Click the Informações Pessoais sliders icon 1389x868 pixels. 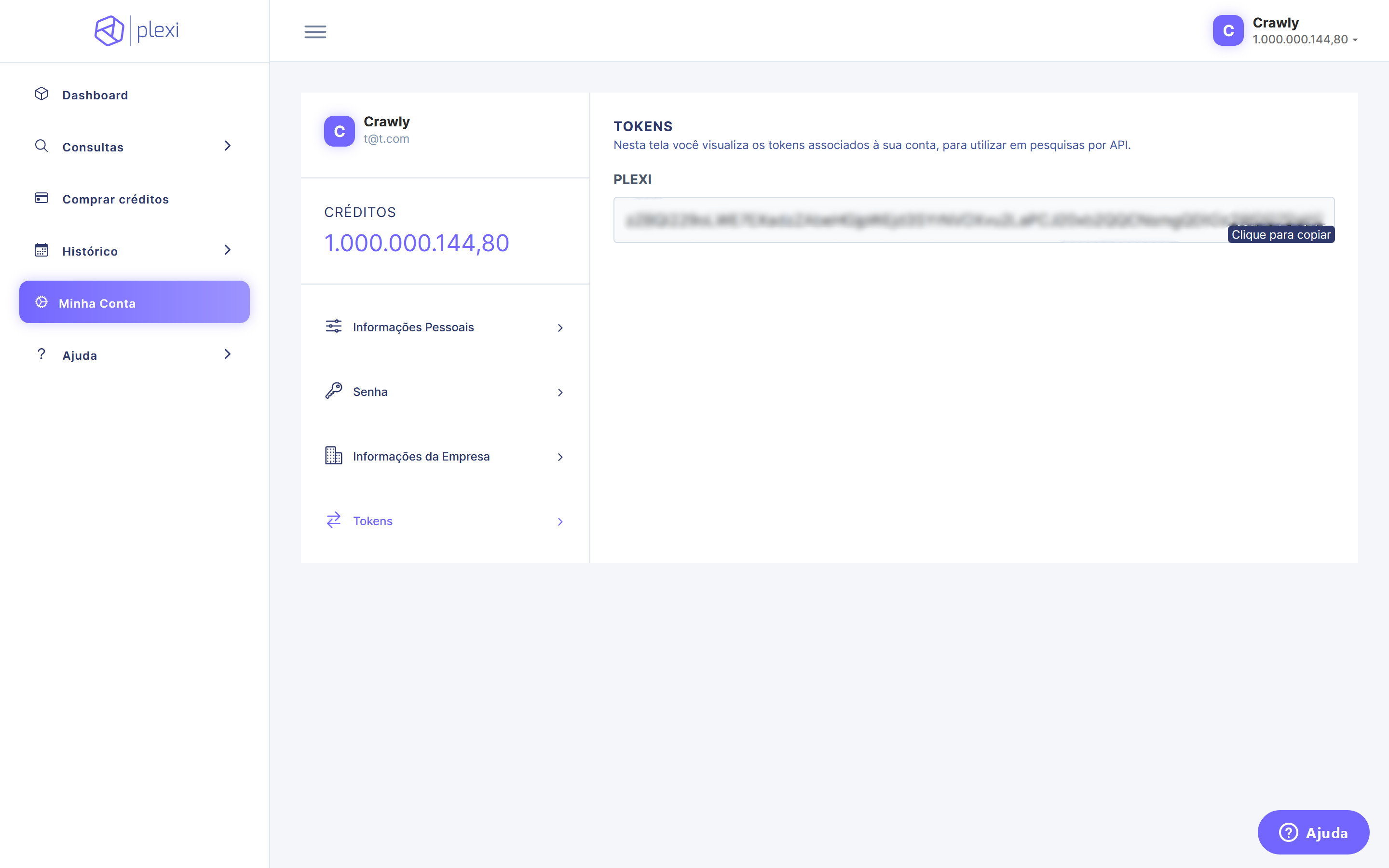(x=333, y=326)
